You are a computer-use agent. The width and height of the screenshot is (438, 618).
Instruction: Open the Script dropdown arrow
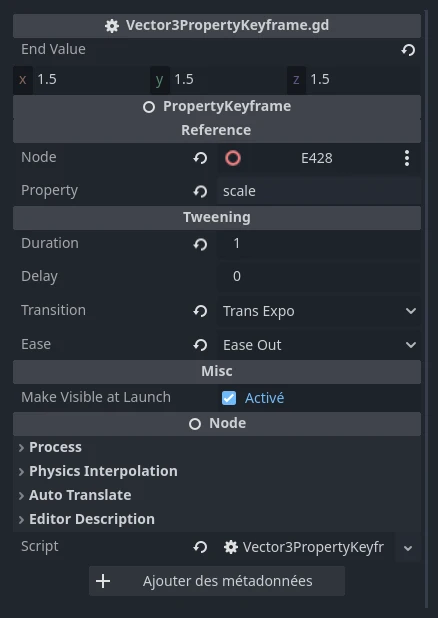click(x=408, y=548)
